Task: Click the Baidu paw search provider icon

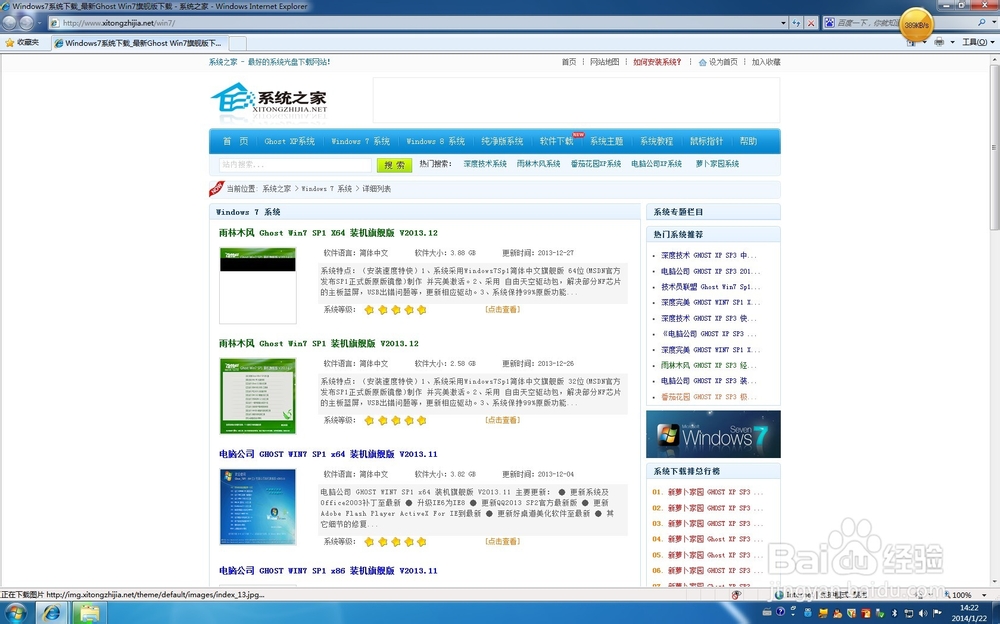Action: (x=829, y=23)
